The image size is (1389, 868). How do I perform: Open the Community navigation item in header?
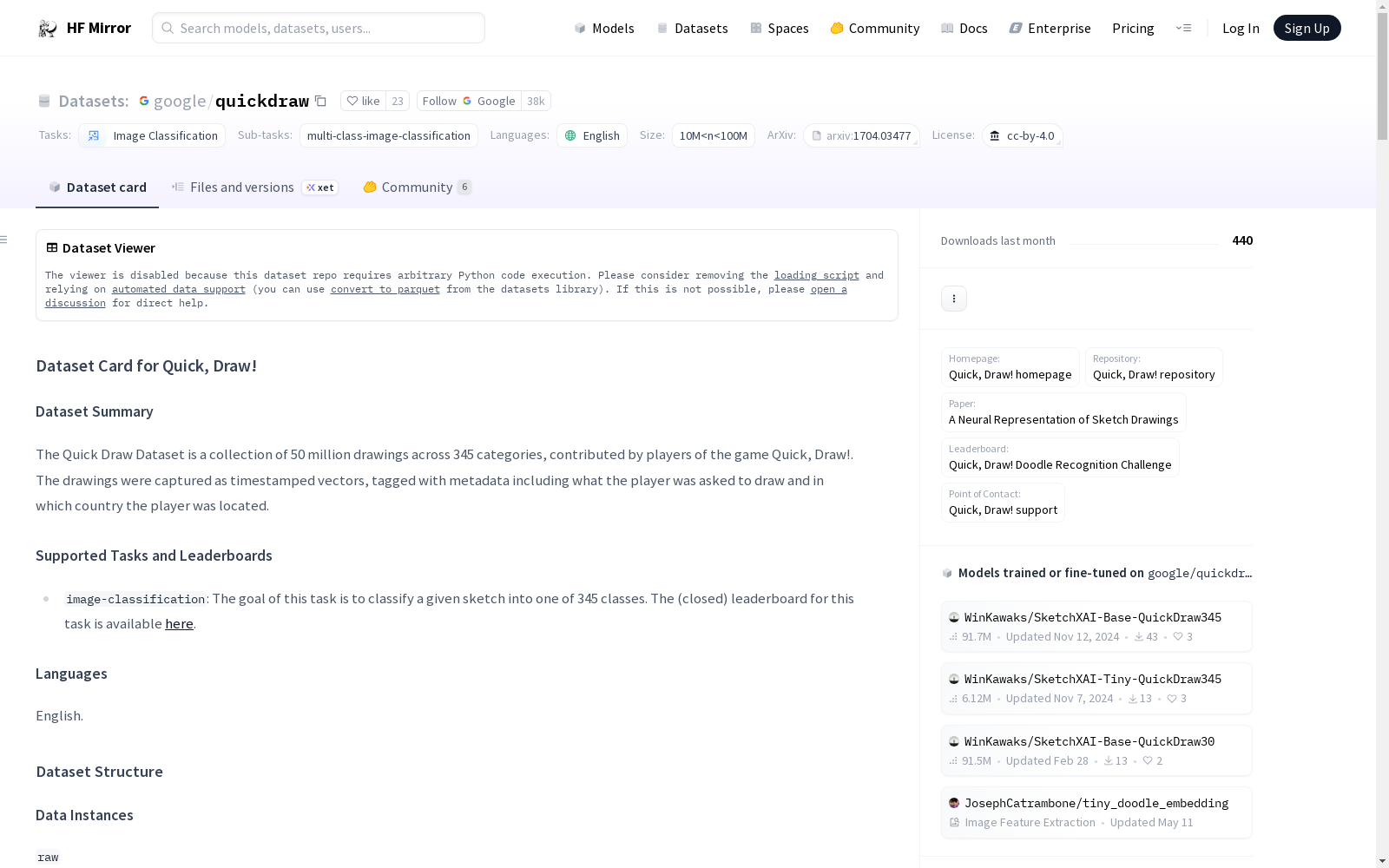click(875, 29)
